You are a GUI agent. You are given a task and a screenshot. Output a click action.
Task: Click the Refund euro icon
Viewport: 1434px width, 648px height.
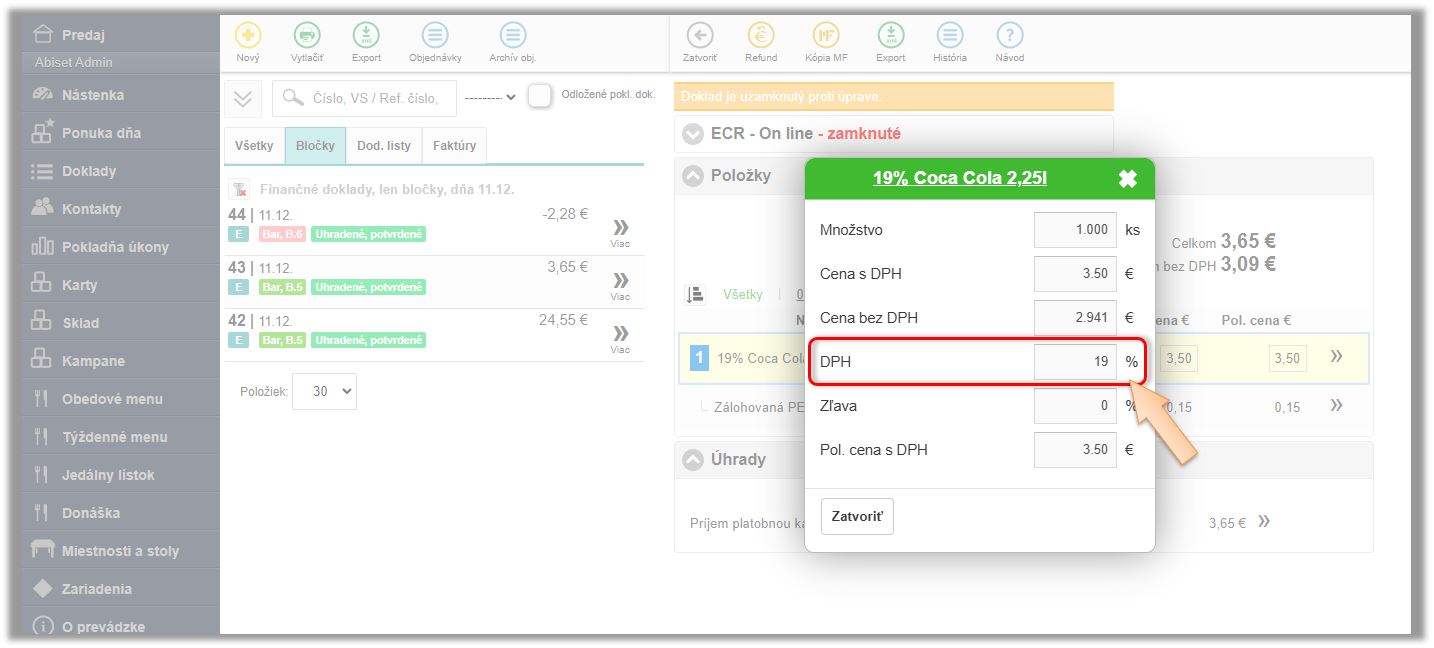click(761, 35)
